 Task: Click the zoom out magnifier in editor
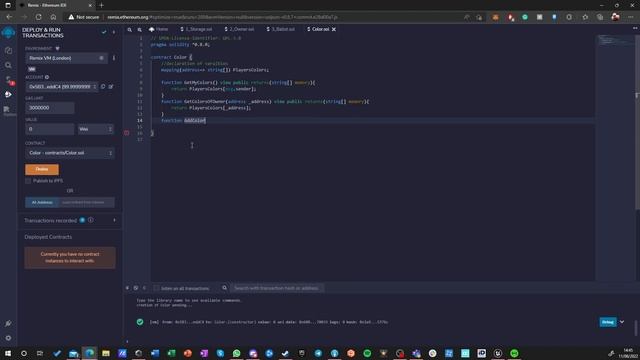129,29
